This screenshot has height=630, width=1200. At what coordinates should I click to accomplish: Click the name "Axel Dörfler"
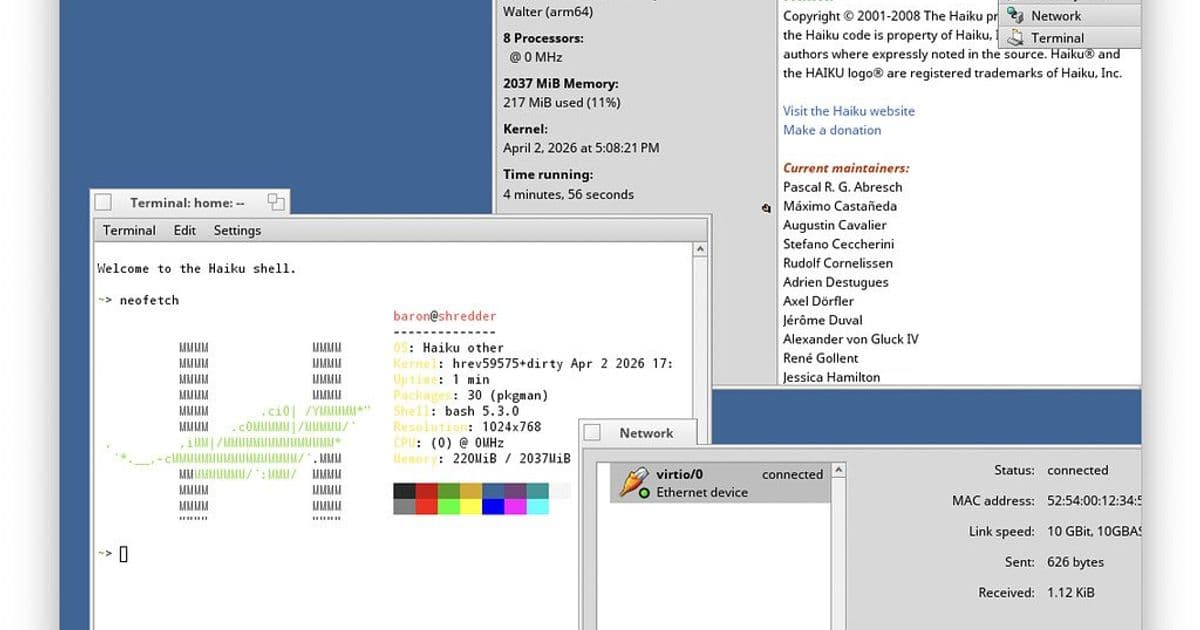pyautogui.click(x=818, y=301)
